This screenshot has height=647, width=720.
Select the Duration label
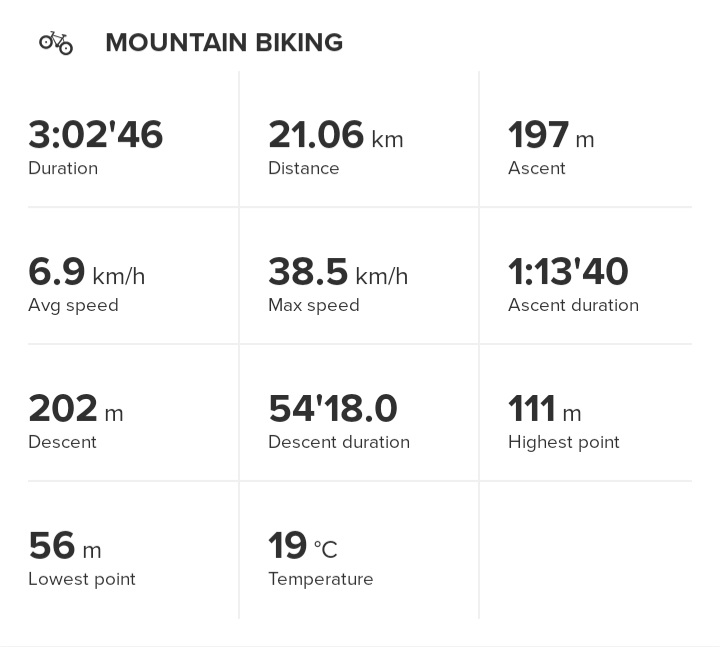coord(63,168)
